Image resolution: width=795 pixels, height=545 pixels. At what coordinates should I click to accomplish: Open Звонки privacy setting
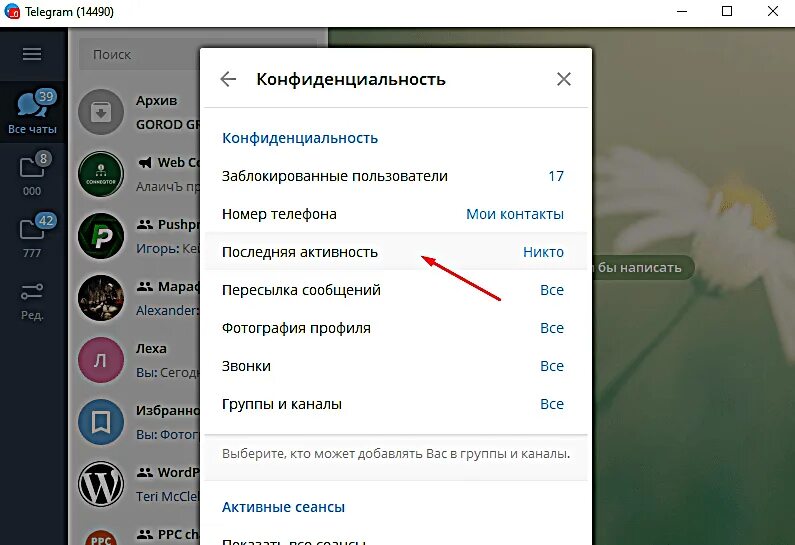[395, 366]
